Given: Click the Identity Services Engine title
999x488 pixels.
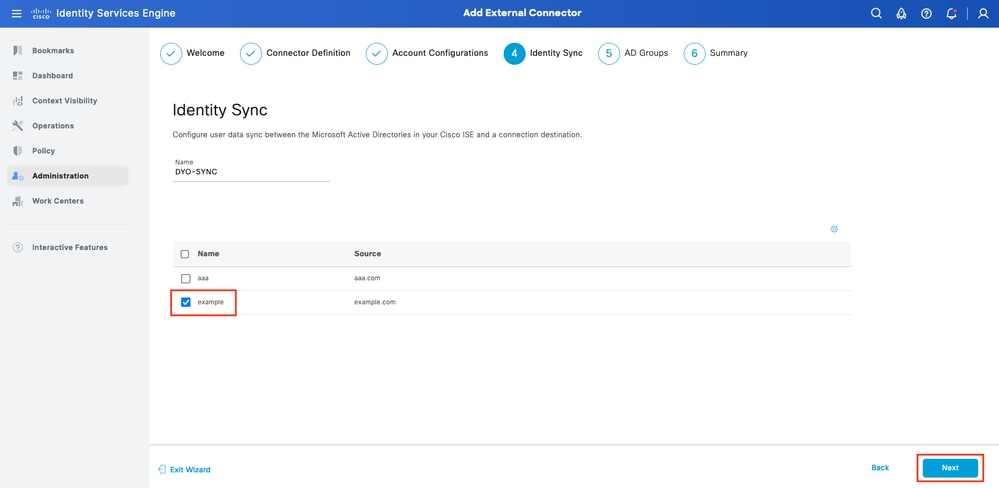Looking at the screenshot, I should 116,13.
